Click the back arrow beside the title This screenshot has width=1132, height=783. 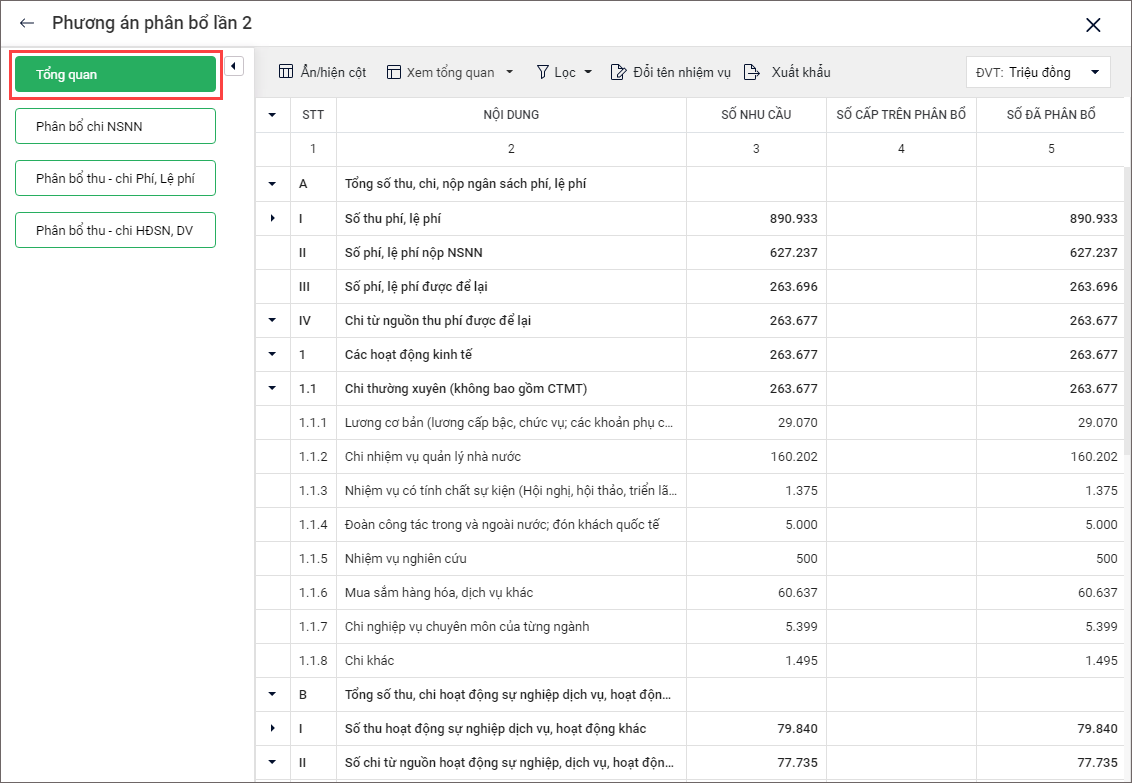pos(27,24)
